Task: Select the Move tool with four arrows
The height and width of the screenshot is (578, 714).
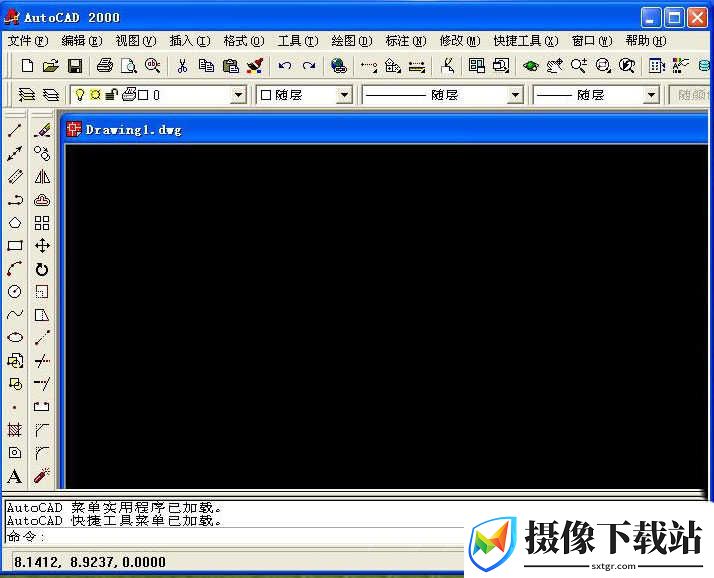Action: 42,246
